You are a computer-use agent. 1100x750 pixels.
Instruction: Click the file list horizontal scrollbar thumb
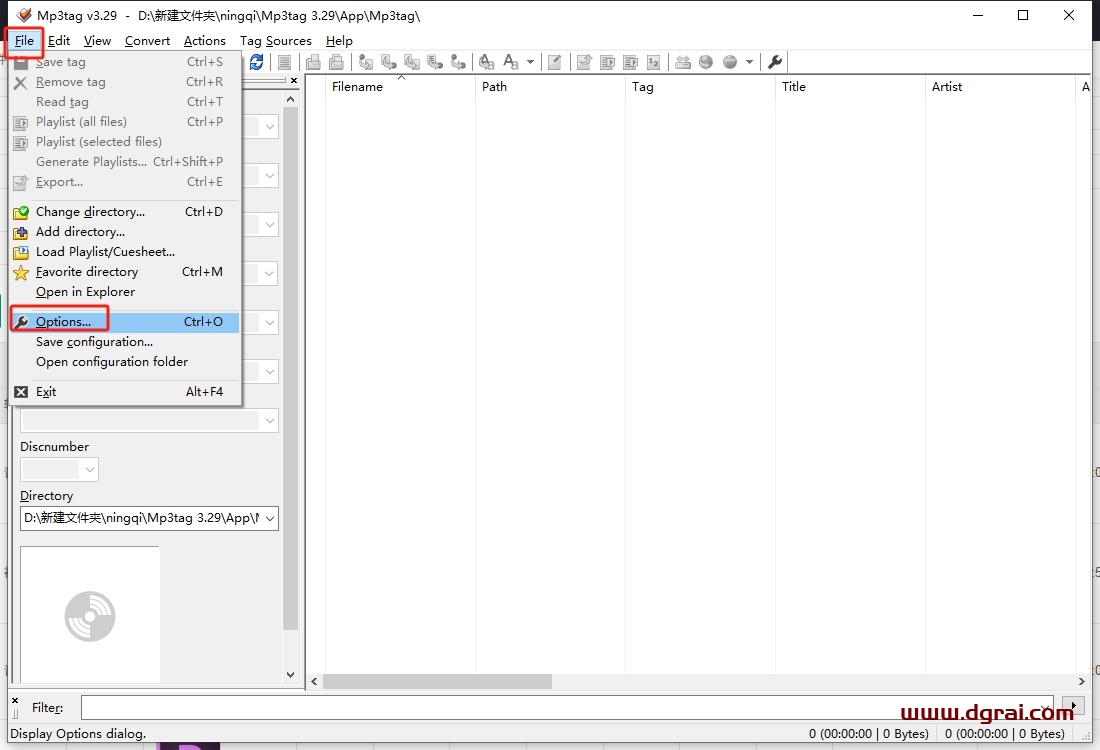click(437, 682)
